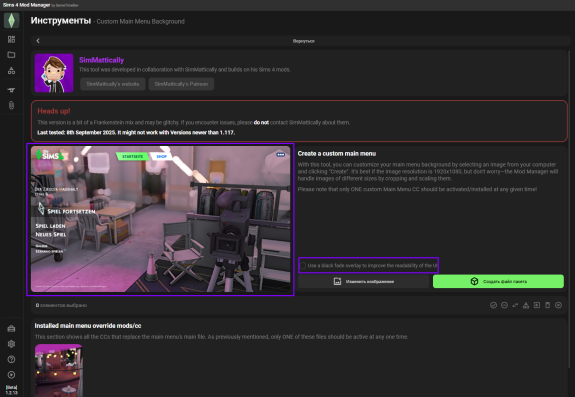Open the help question mark icon
The height and width of the screenshot is (397, 575).
tap(11, 359)
